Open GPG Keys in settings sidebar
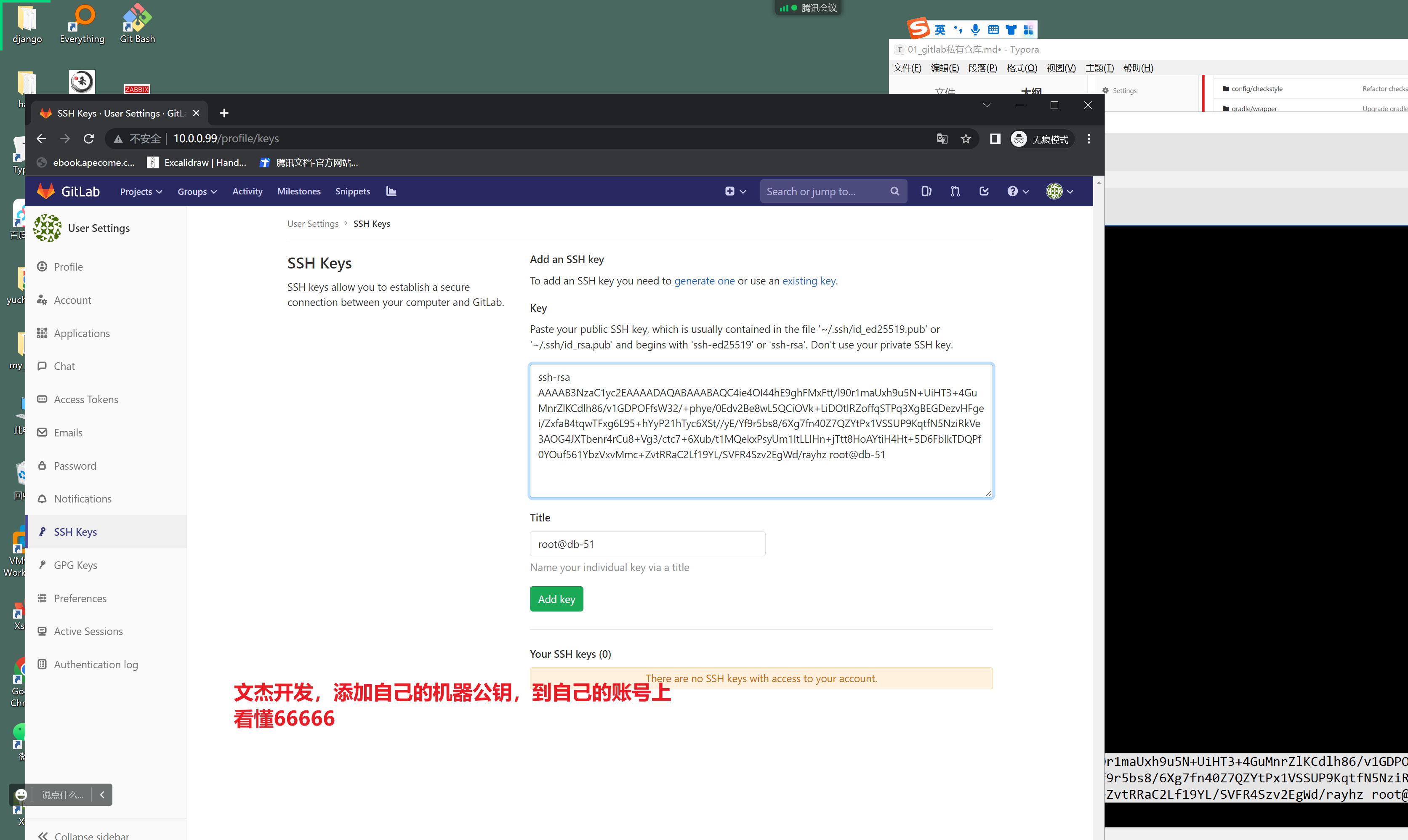This screenshot has width=1408, height=840. (x=75, y=565)
